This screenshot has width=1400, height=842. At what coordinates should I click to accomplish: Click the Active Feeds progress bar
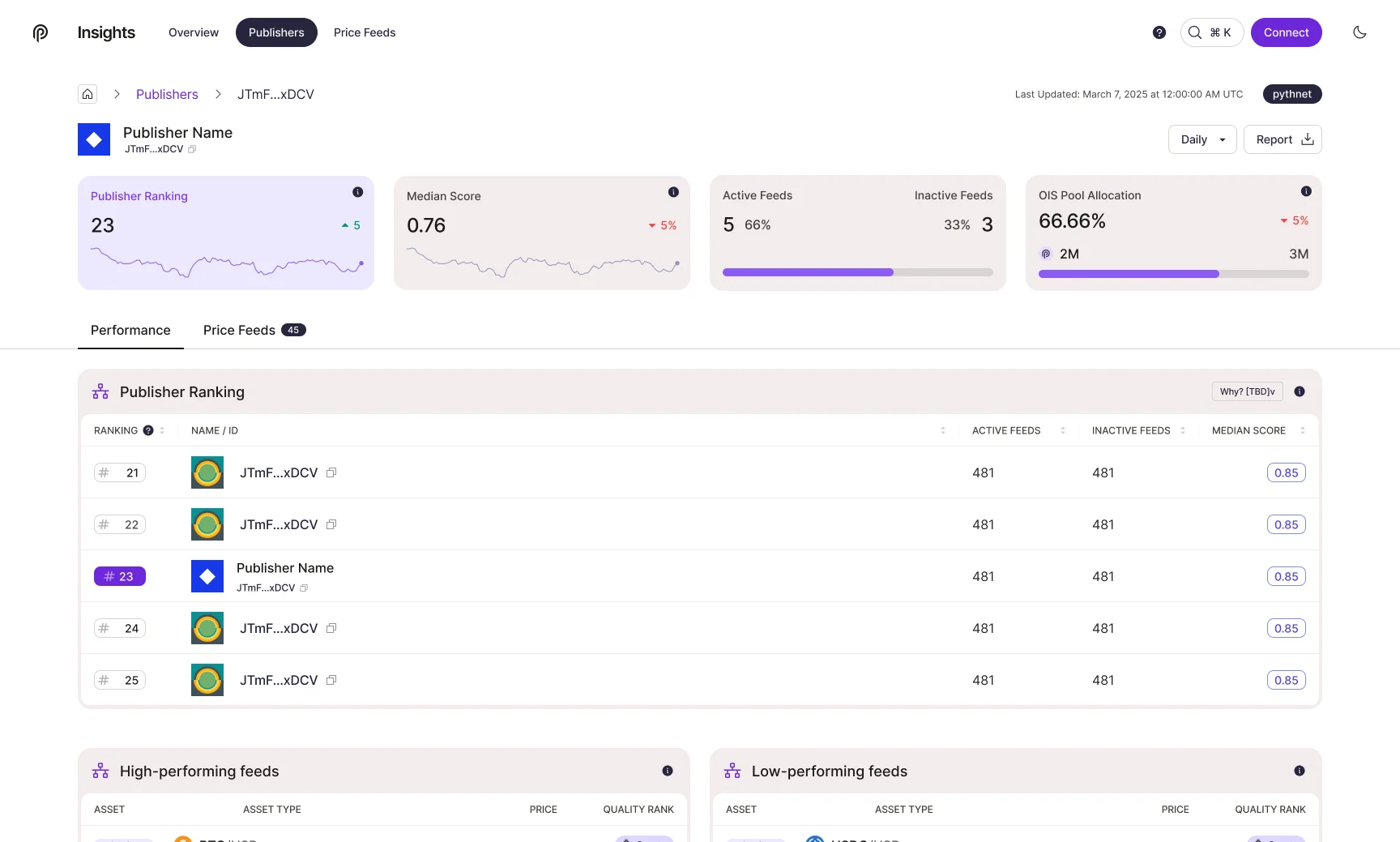[x=858, y=272]
